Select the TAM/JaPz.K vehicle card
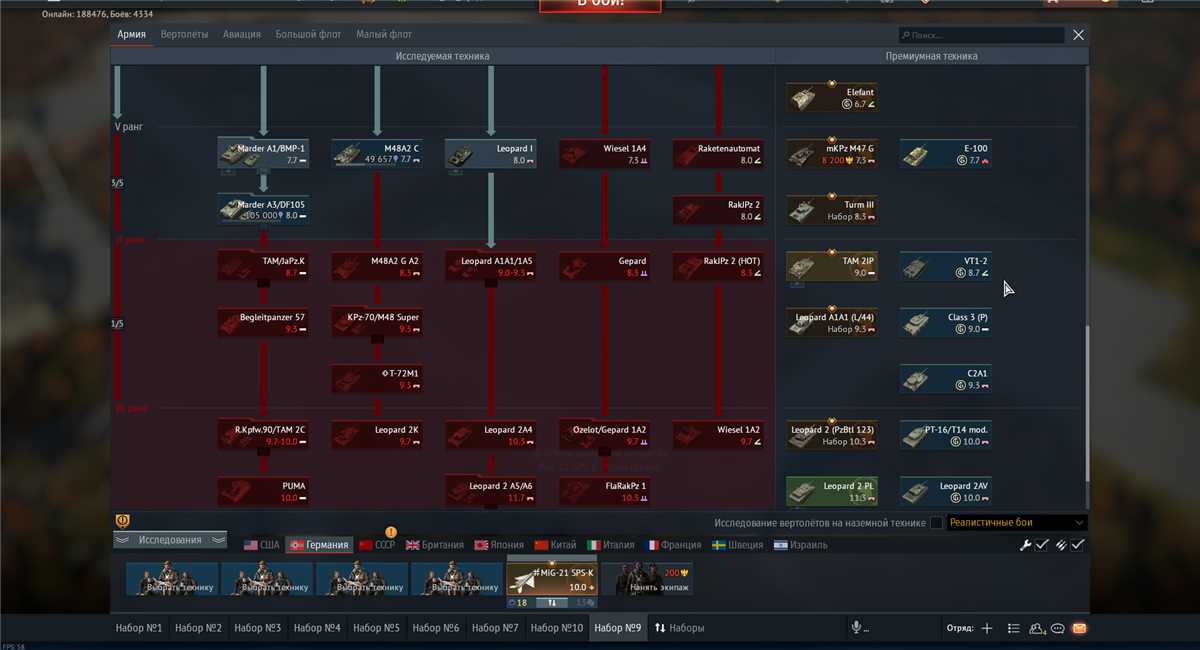 pyautogui.click(x=263, y=265)
